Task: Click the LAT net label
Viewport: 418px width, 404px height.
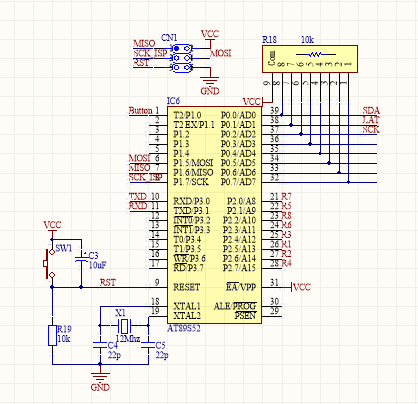Action: coord(371,120)
